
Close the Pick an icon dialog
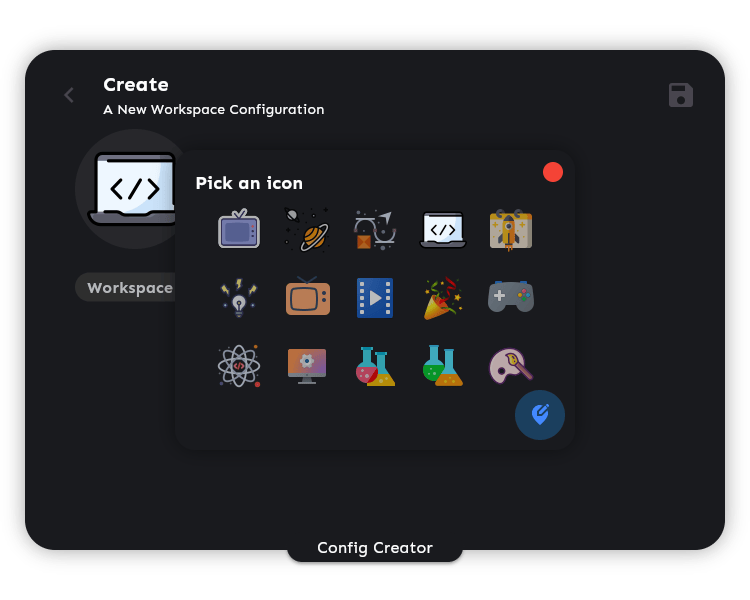[x=553, y=172]
